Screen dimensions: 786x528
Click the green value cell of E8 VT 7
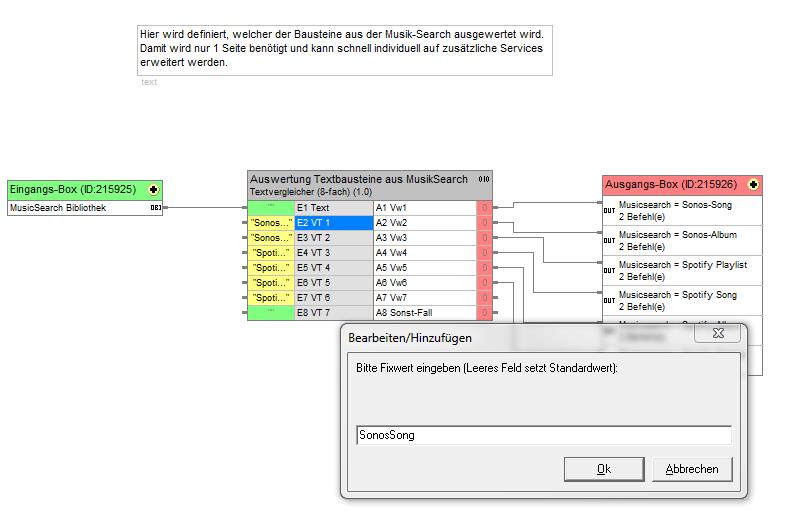[x=271, y=313]
